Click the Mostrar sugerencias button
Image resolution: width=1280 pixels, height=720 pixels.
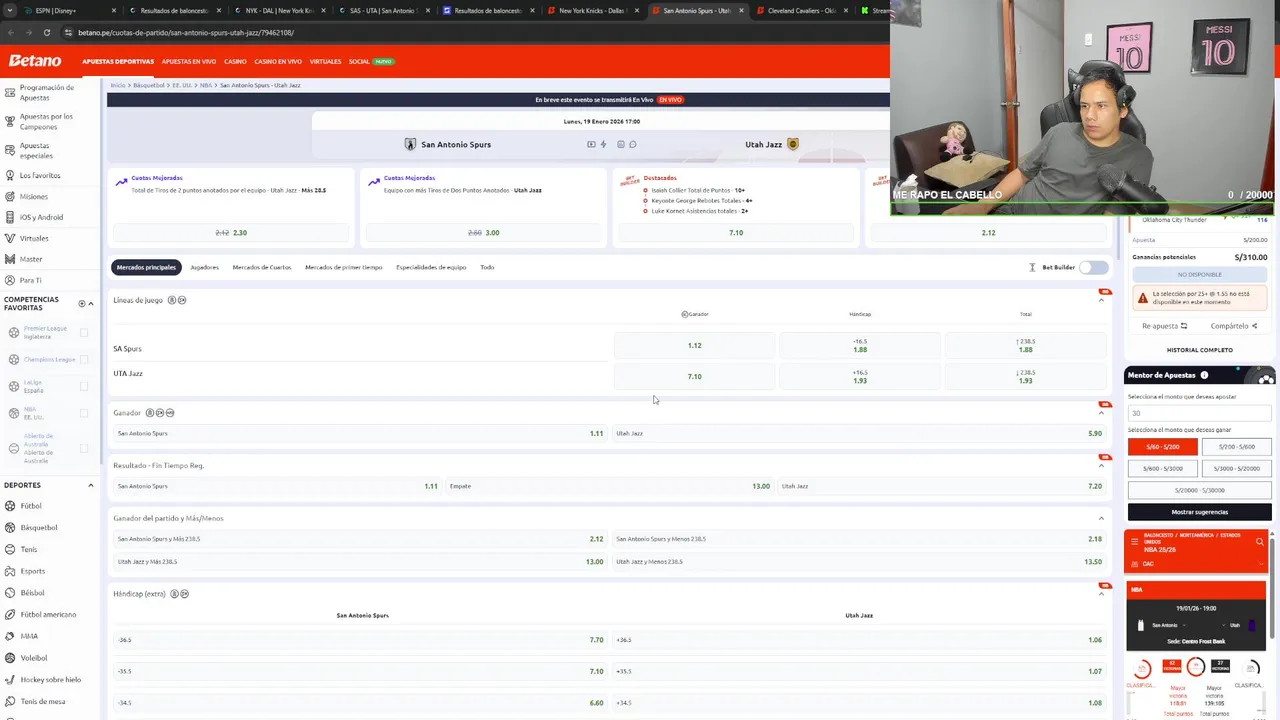1199,512
